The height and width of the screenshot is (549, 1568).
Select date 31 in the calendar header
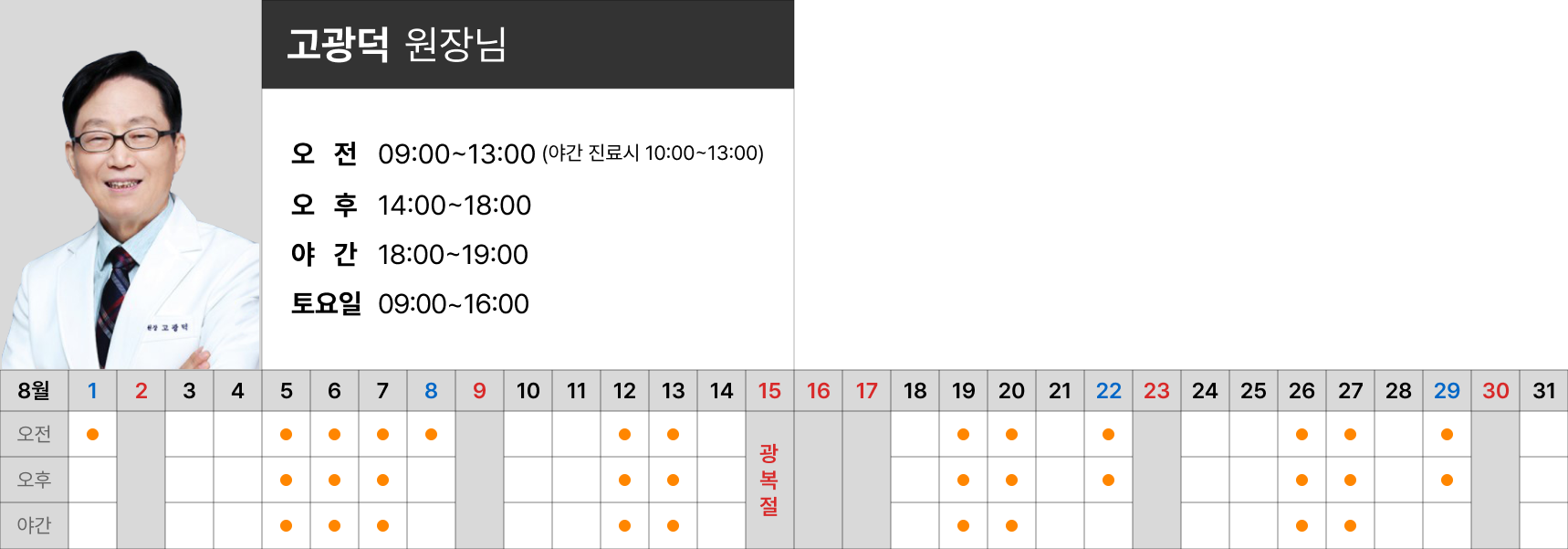pyautogui.click(x=1543, y=391)
